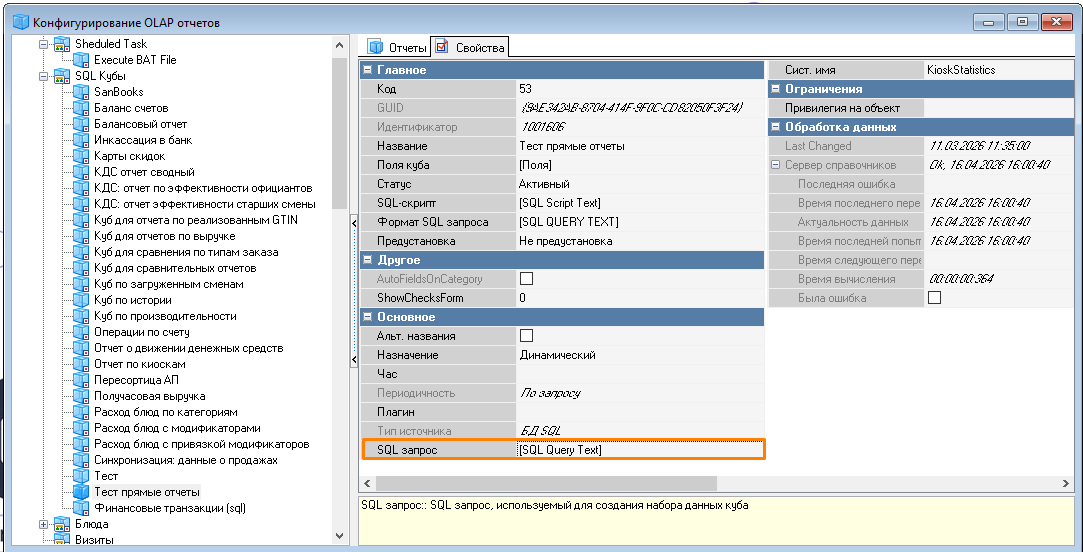
Task: Click the icon for Финансовые транзакции (sql)
Action: [x=81, y=508]
